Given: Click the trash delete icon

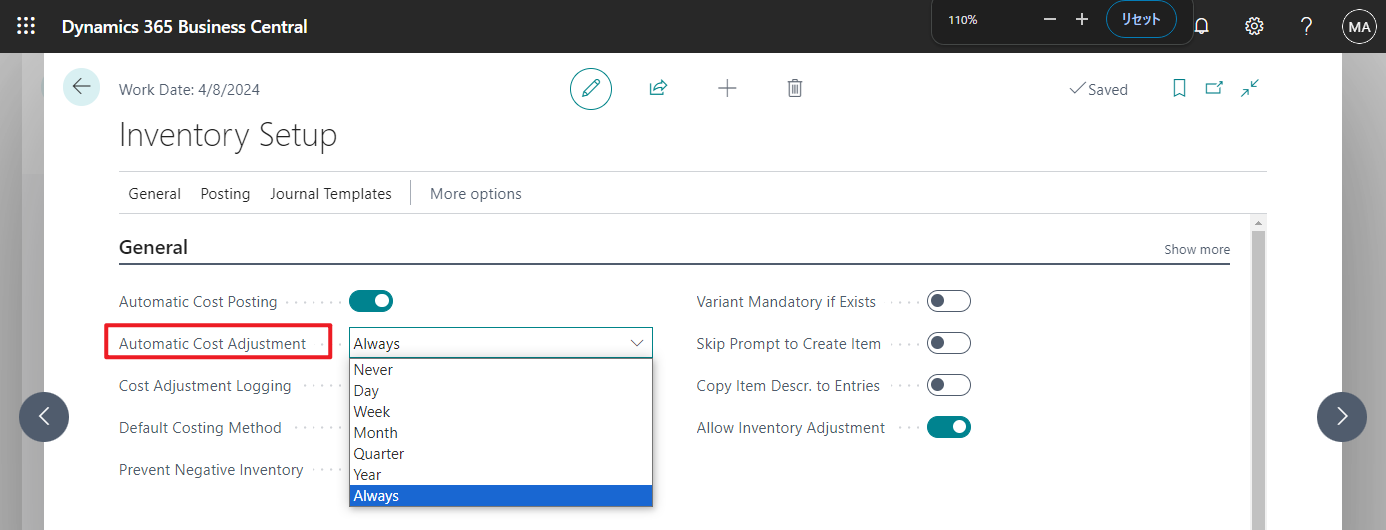Looking at the screenshot, I should pyautogui.click(x=795, y=88).
